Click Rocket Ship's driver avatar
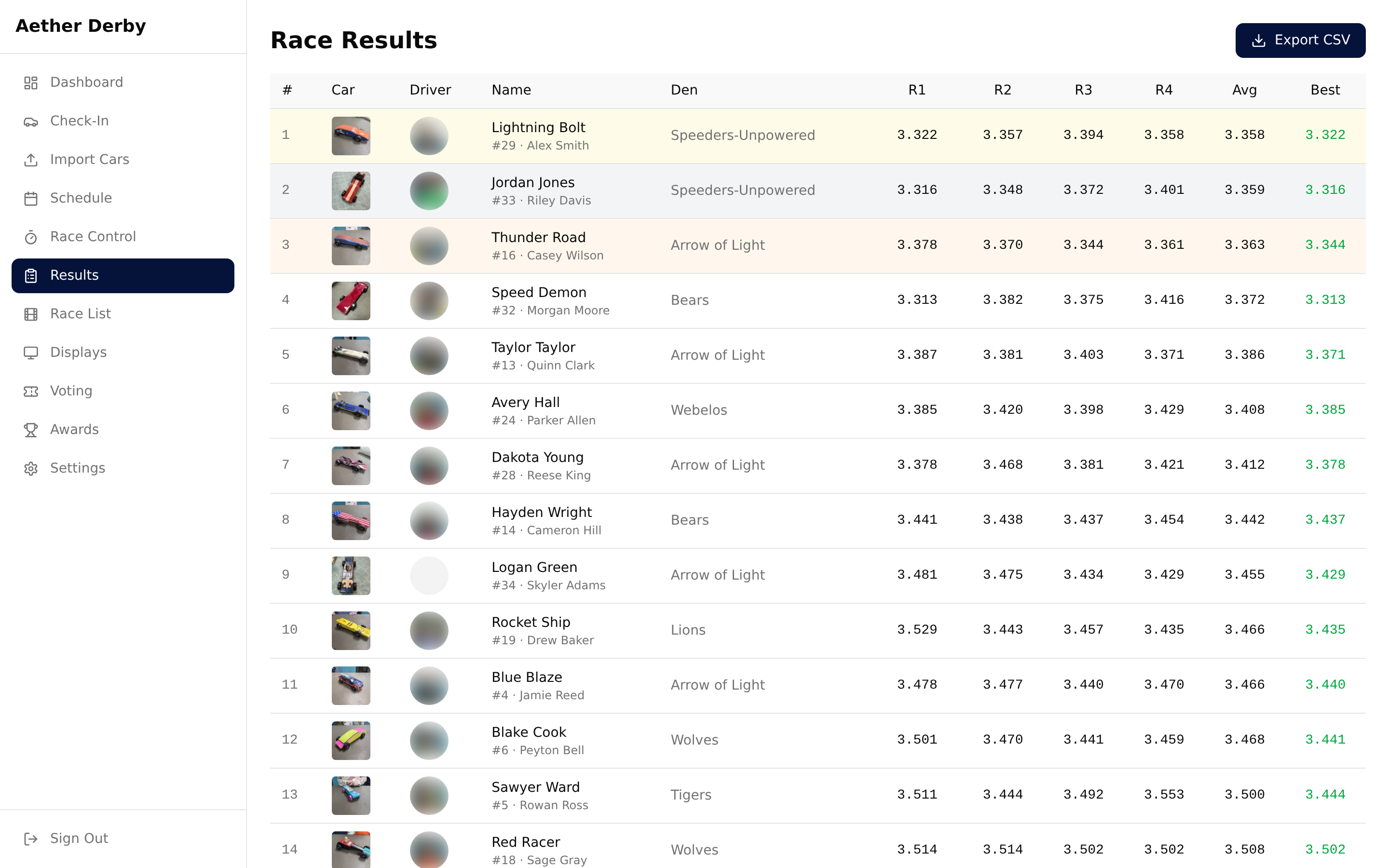This screenshot has width=1389, height=868. [429, 630]
